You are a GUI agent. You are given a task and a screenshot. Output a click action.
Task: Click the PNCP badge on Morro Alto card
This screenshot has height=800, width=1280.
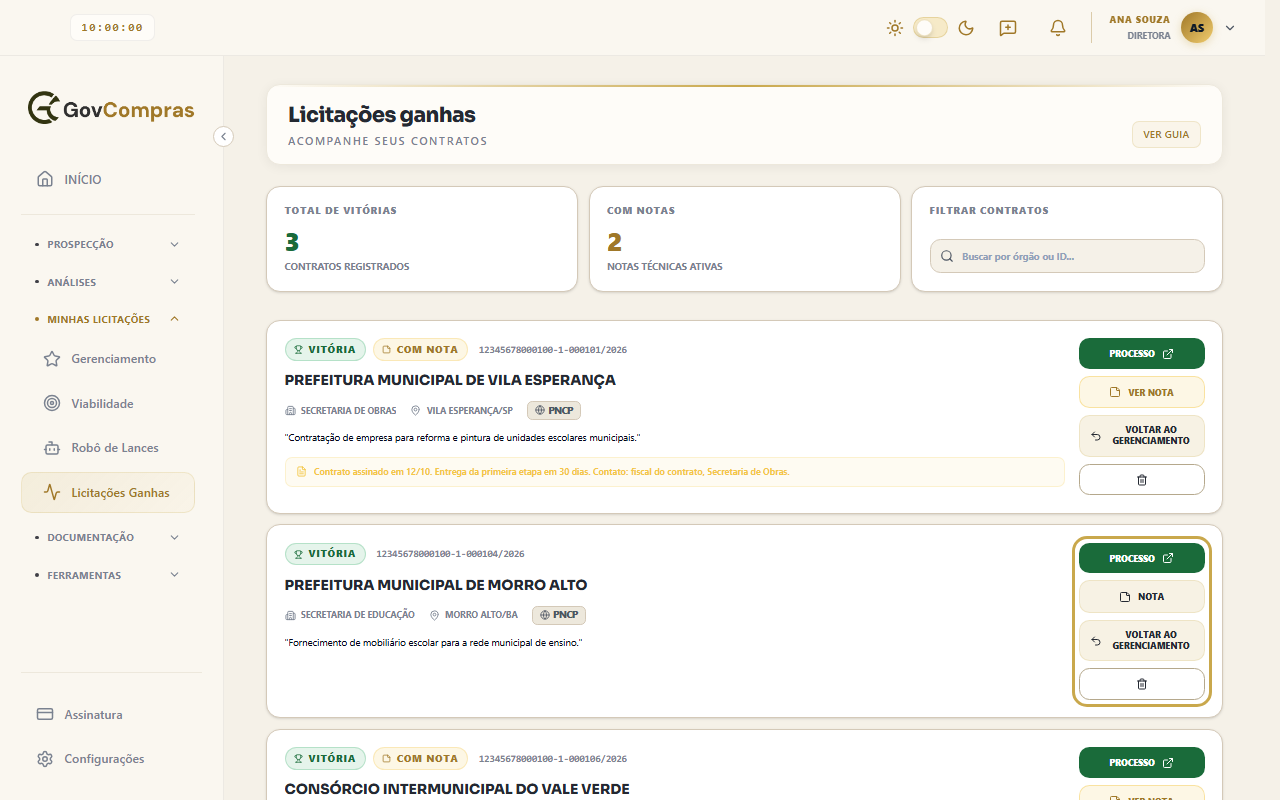click(x=559, y=615)
